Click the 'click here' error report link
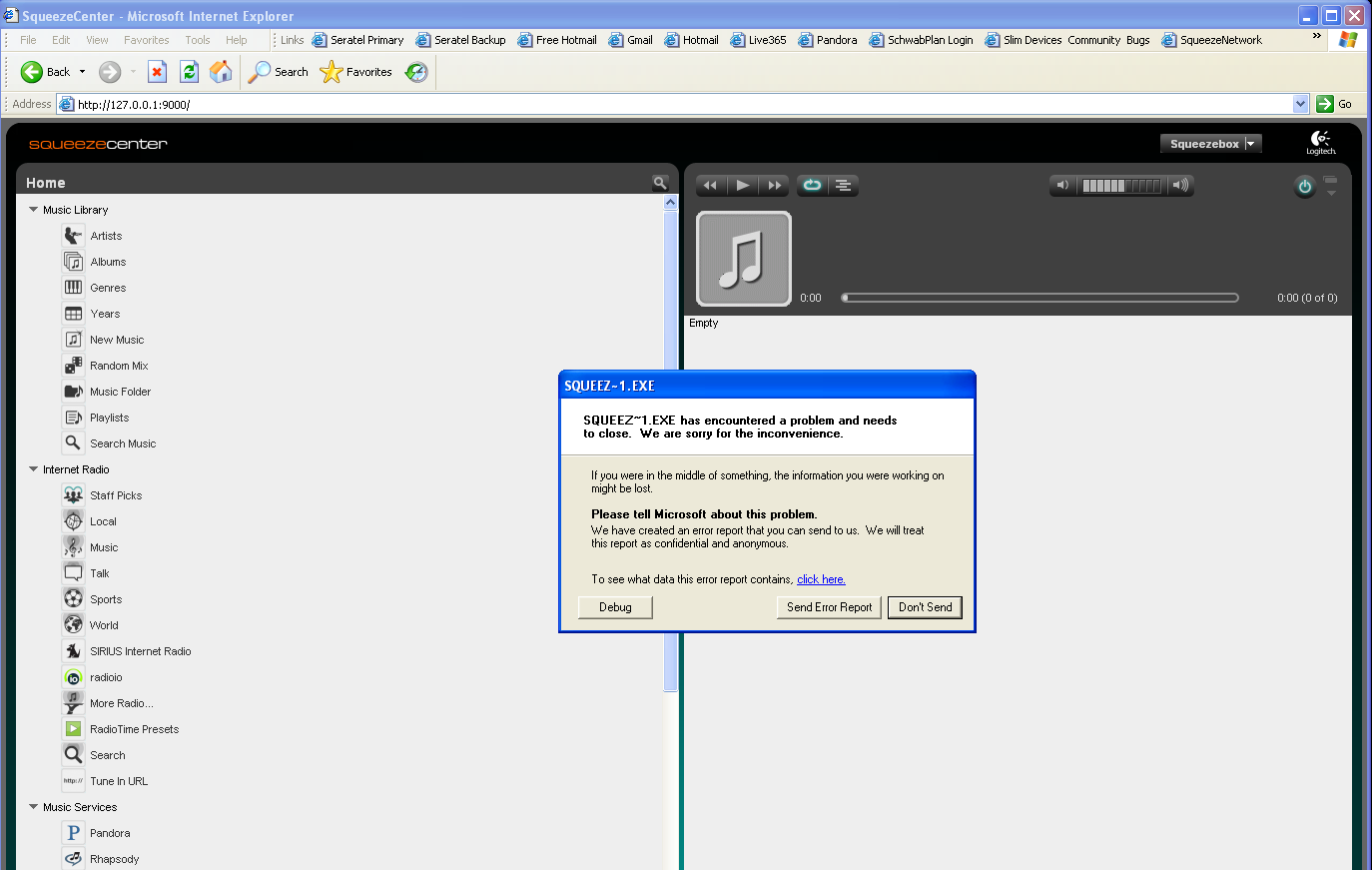 click(x=820, y=579)
